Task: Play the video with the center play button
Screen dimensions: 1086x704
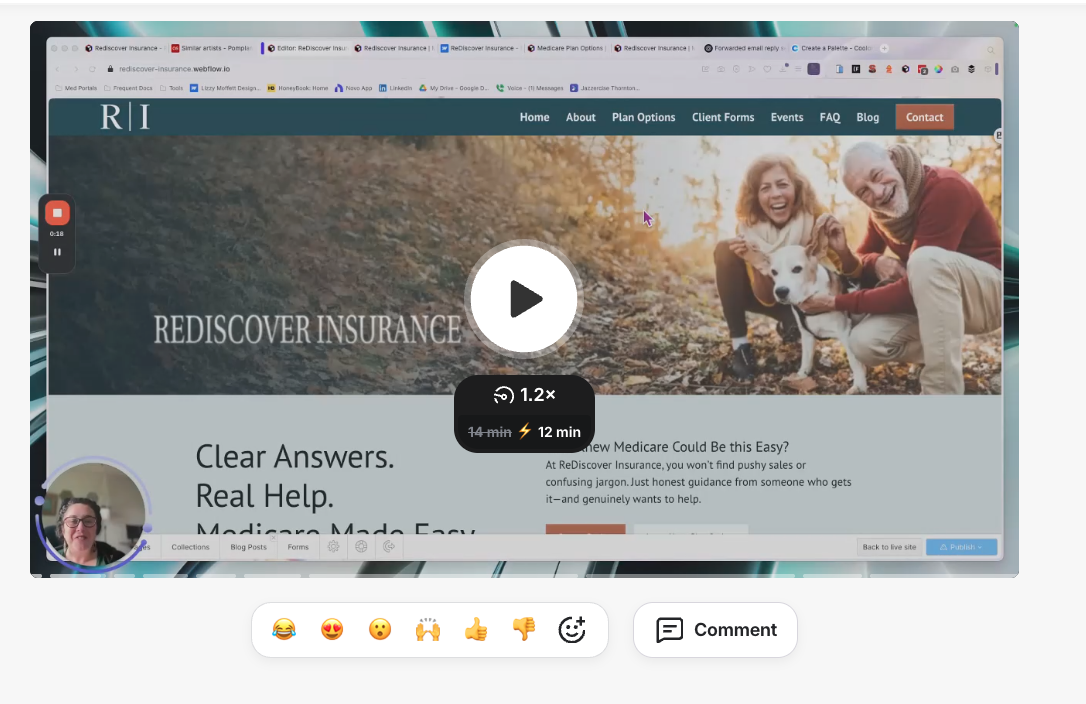Action: (524, 299)
